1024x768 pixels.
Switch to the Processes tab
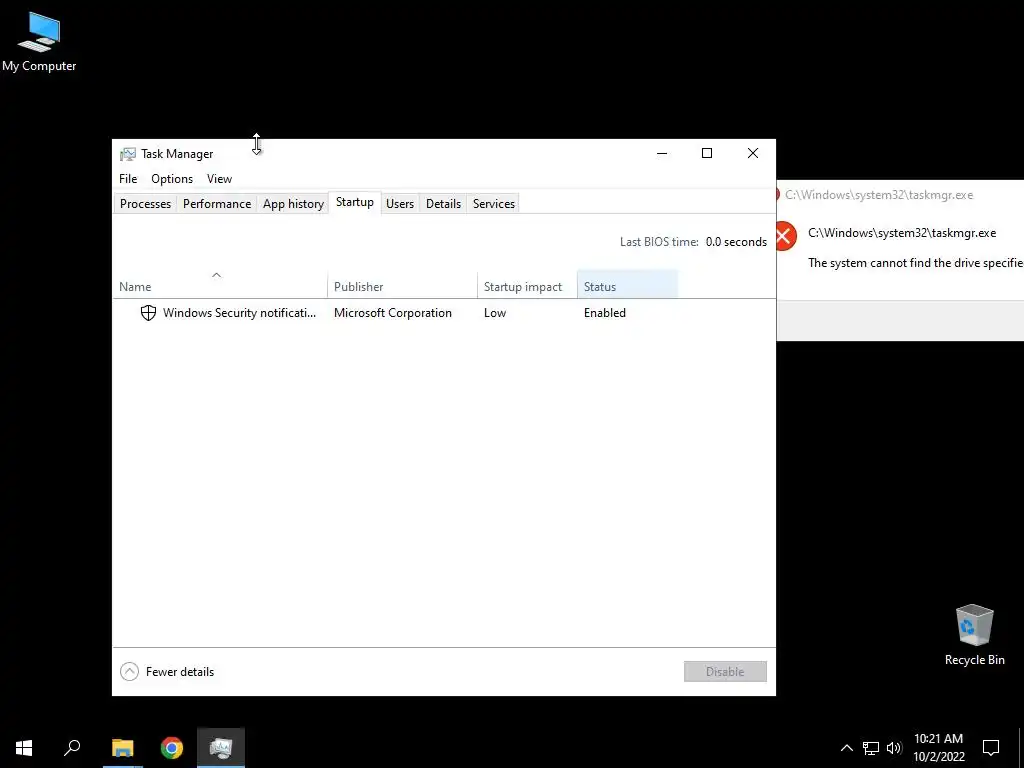(145, 204)
